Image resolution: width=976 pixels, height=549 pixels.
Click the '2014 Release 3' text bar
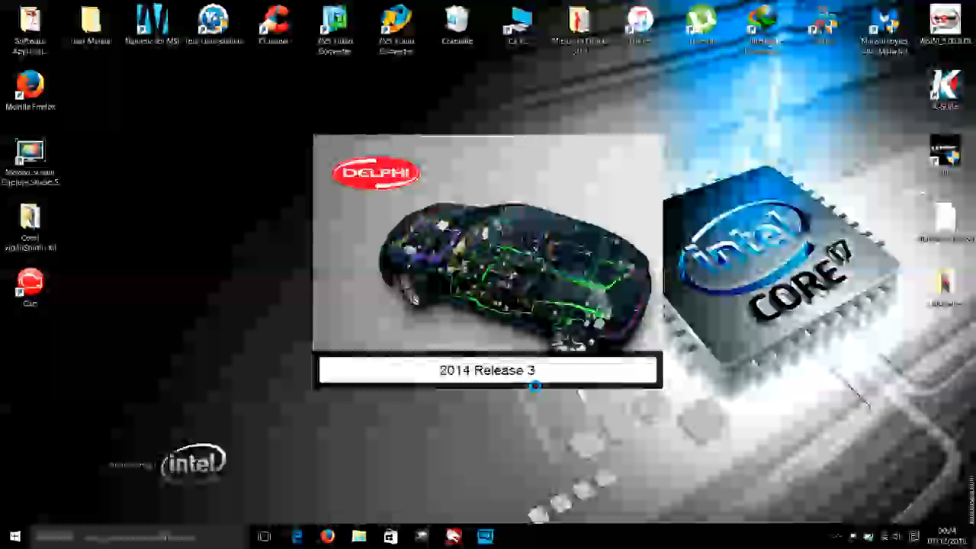487,370
